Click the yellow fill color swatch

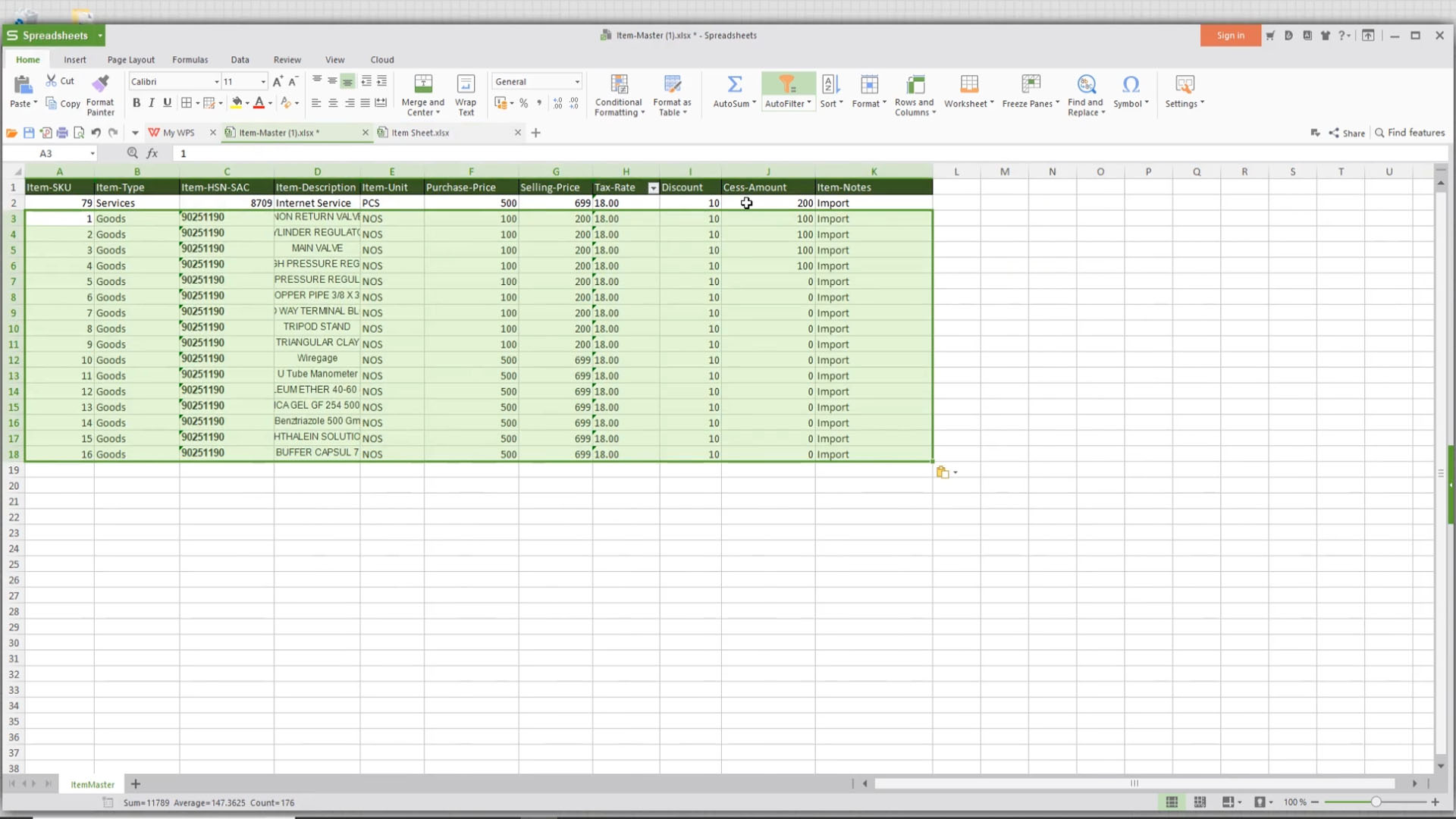pos(237,103)
